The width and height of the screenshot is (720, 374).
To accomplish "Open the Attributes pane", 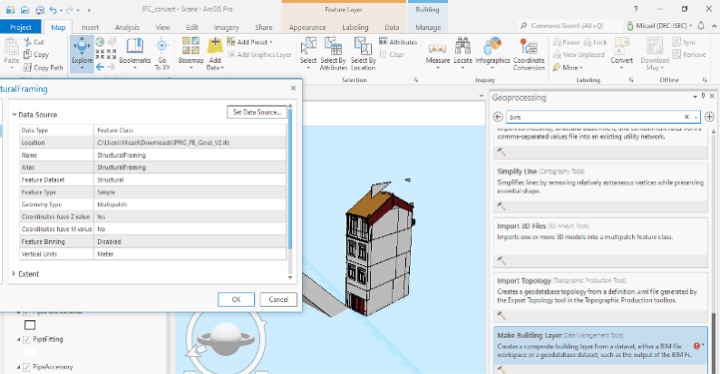I will click(x=398, y=42).
